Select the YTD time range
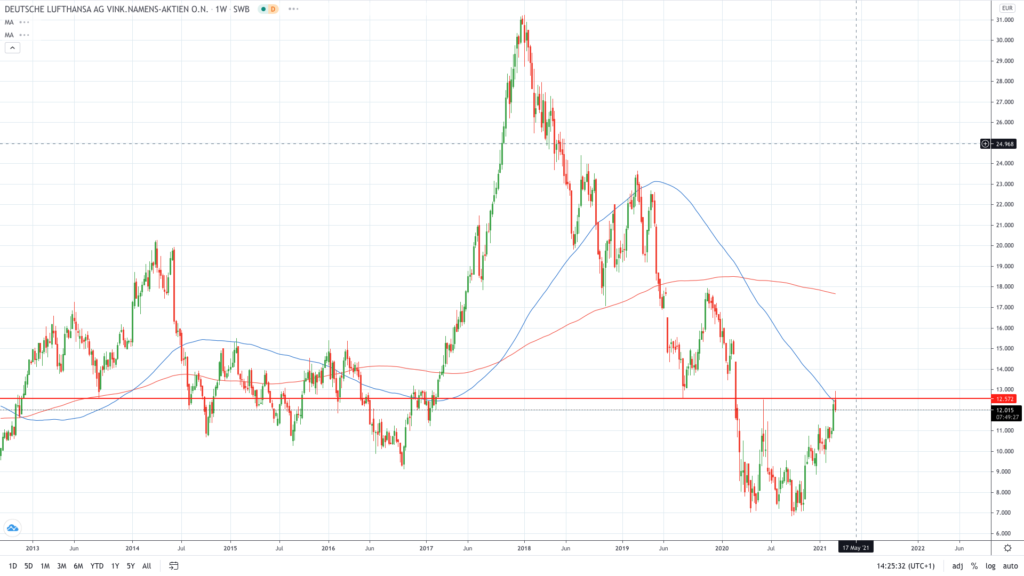 click(x=96, y=565)
